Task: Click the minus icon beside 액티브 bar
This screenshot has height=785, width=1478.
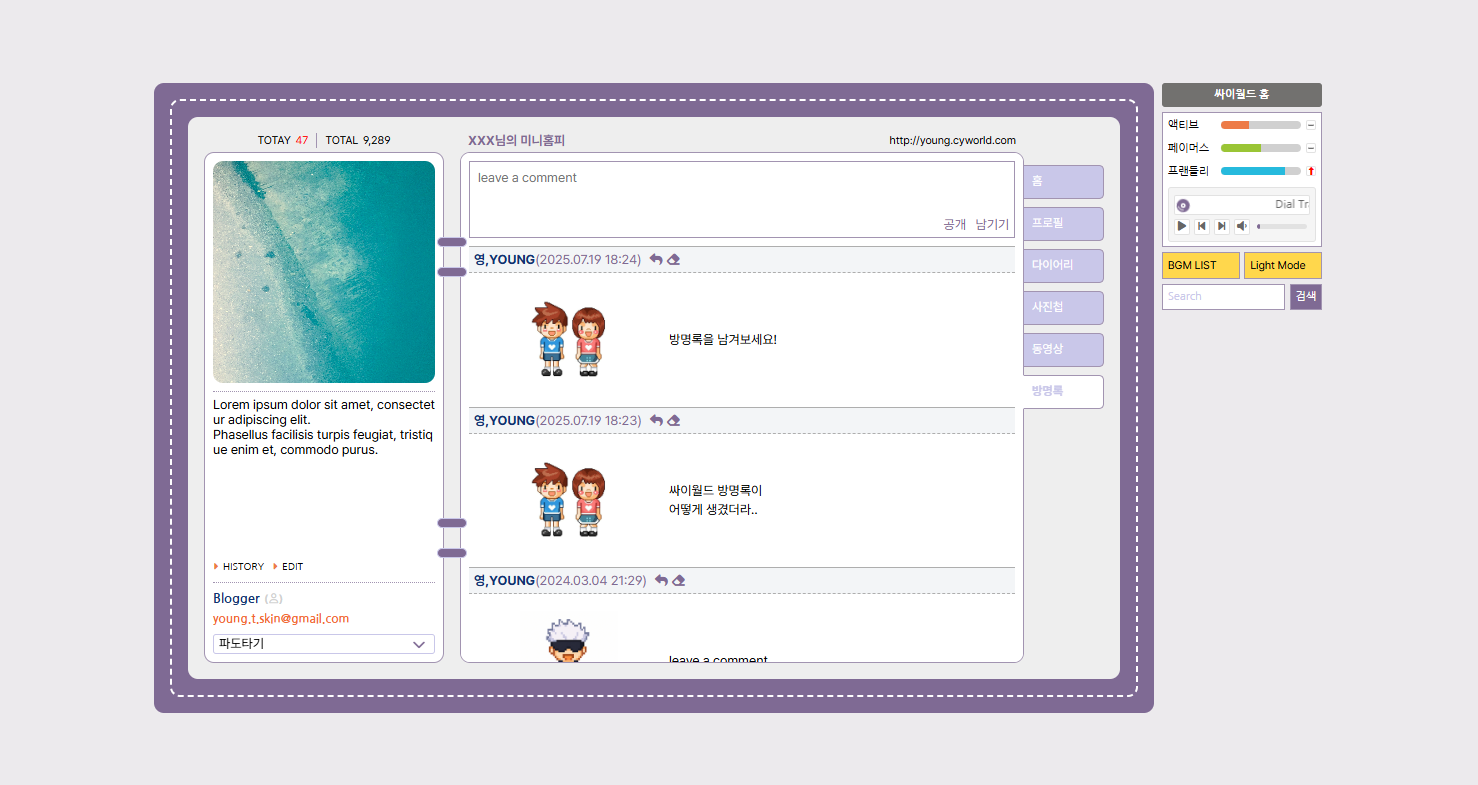Action: (x=1311, y=125)
